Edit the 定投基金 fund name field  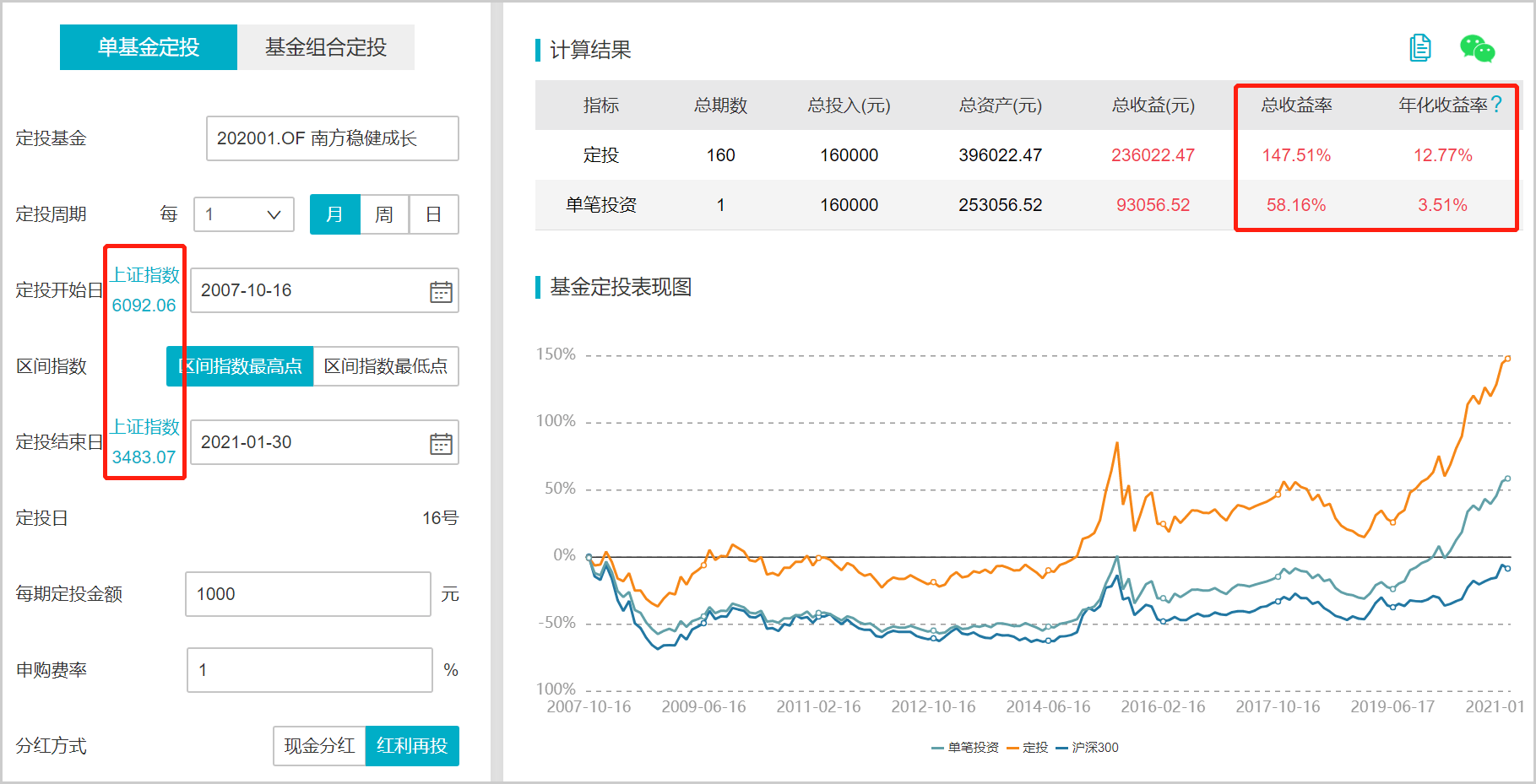click(x=333, y=138)
